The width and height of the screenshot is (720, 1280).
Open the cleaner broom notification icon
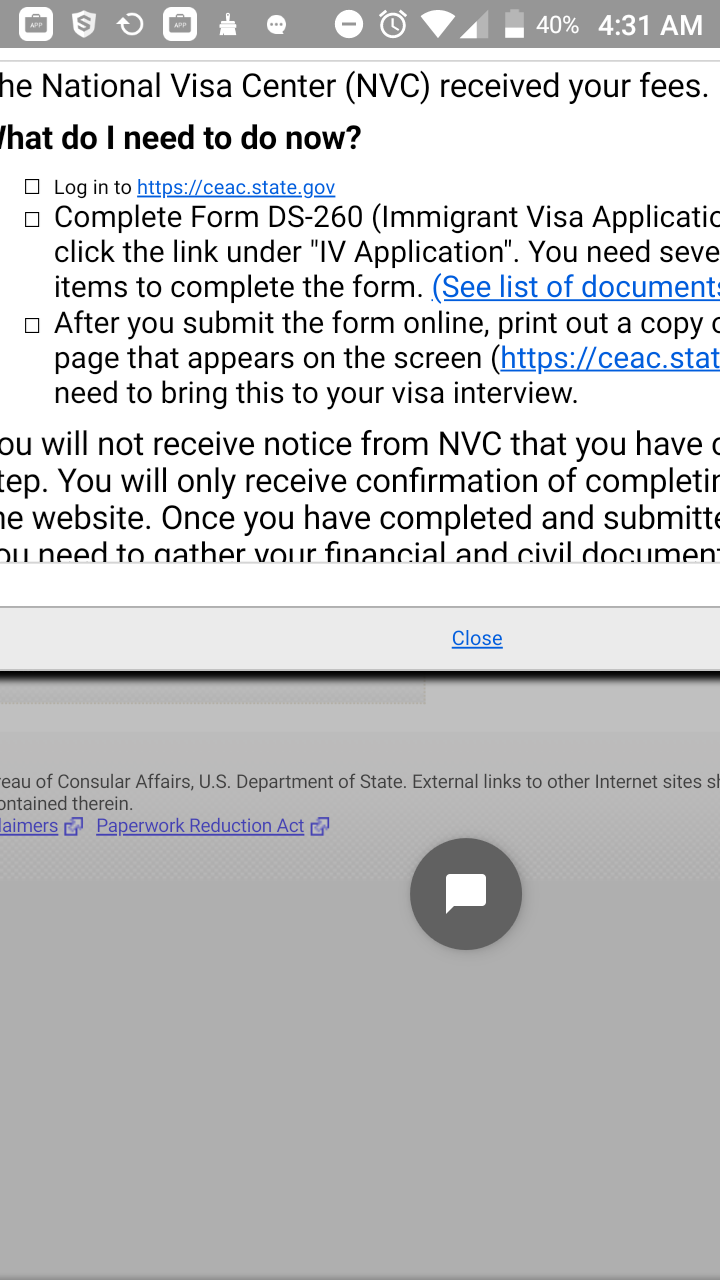[x=228, y=24]
